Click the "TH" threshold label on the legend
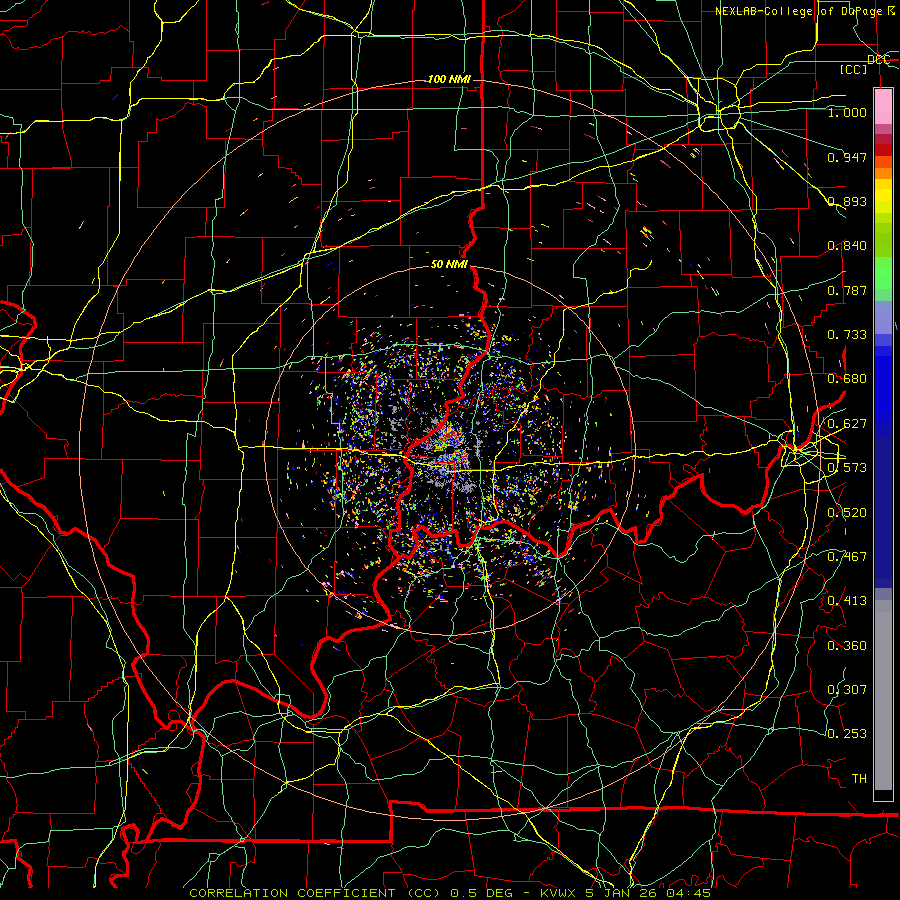This screenshot has width=900, height=900. coord(859,779)
